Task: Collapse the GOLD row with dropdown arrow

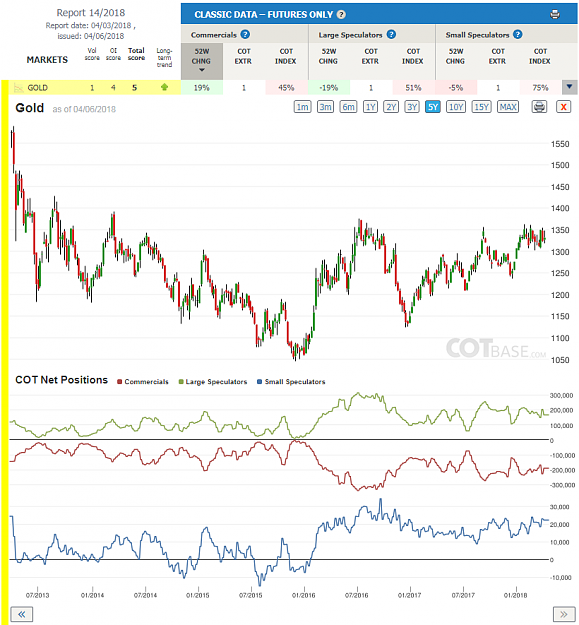Action: (569, 87)
